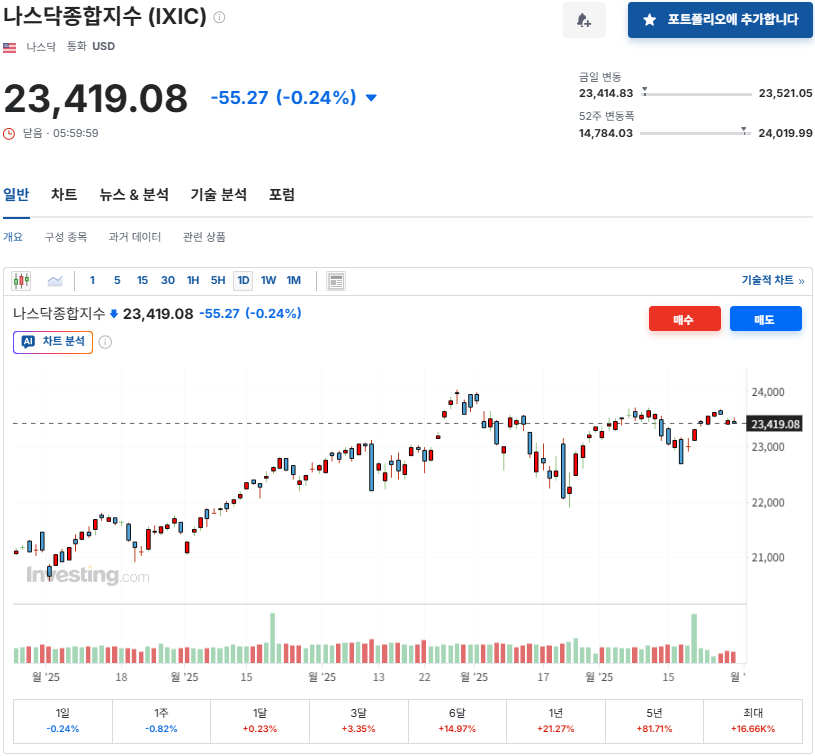Select the 1H interval
This screenshot has width=815, height=756.
[193, 281]
